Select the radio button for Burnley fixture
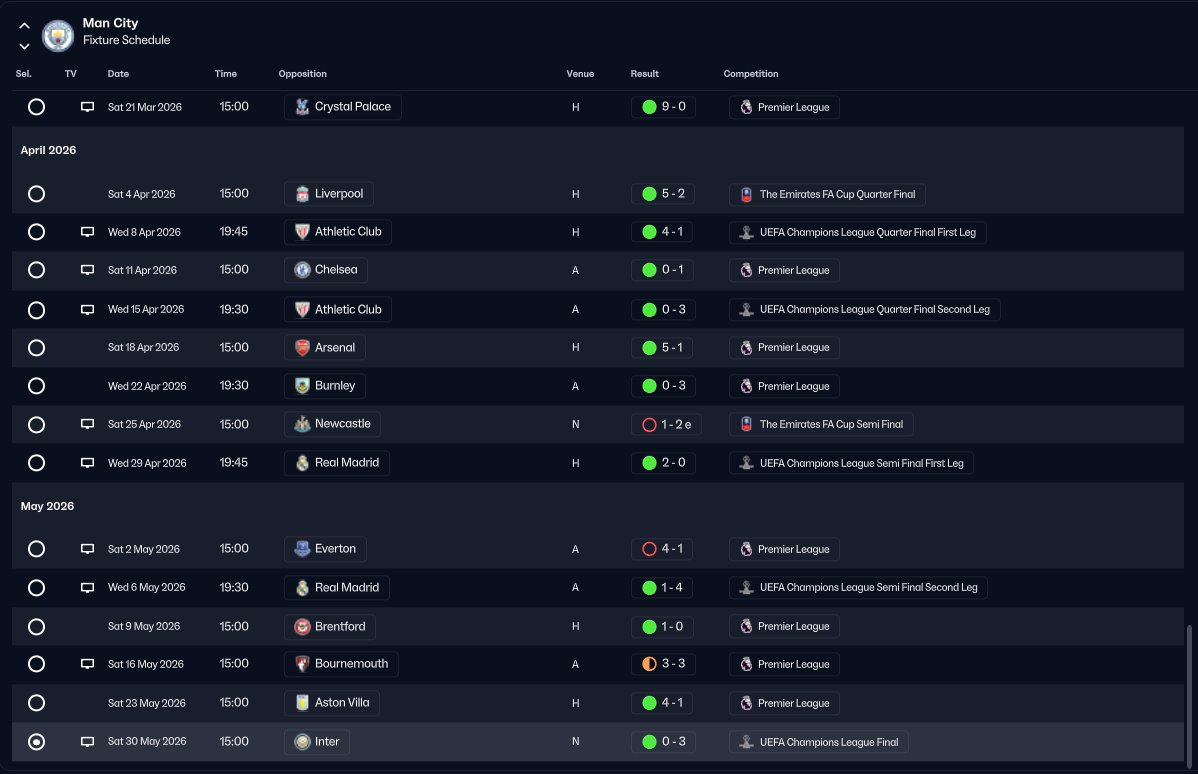 click(36, 386)
